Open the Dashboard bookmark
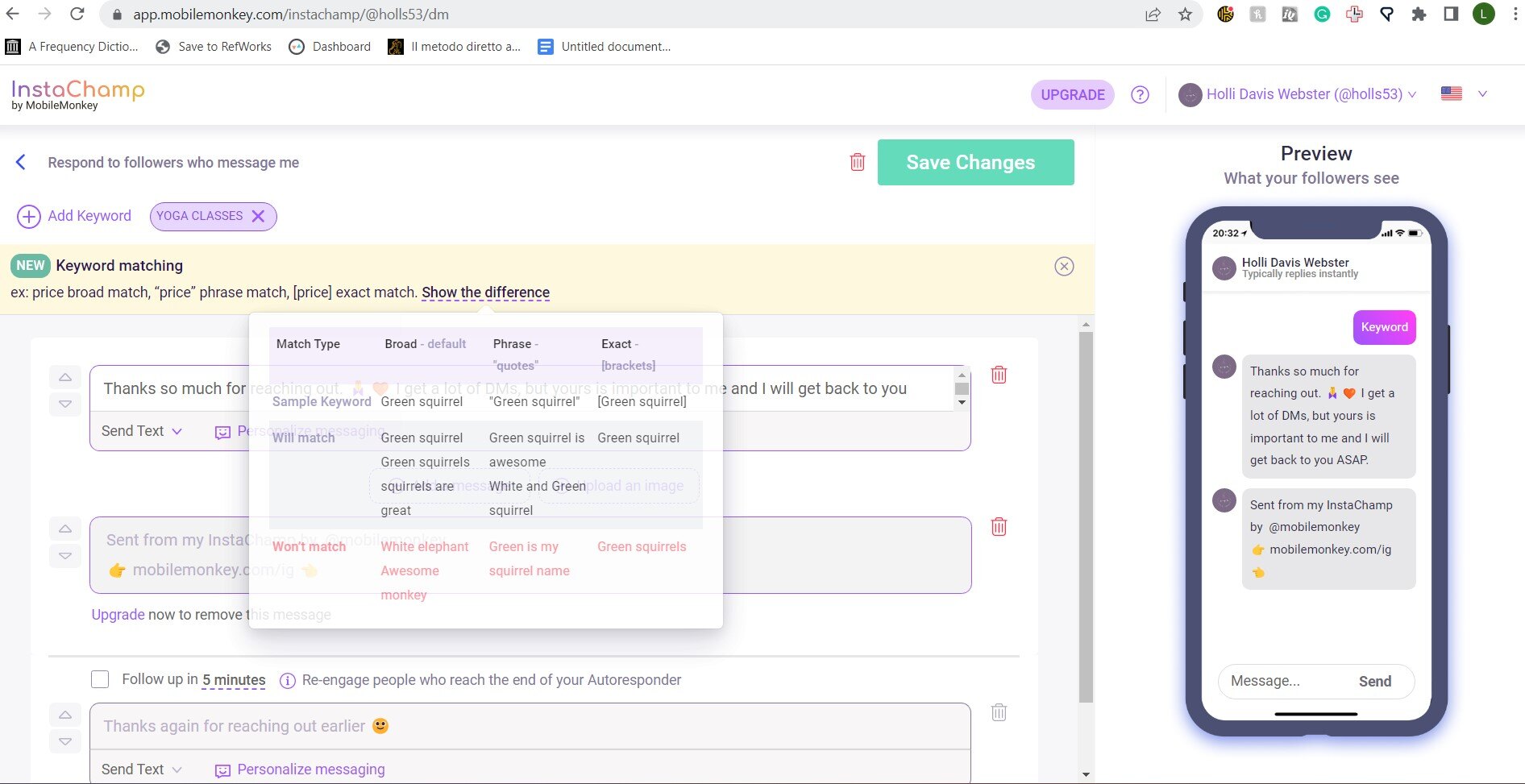Viewport: 1525px width, 784px height. [330, 47]
